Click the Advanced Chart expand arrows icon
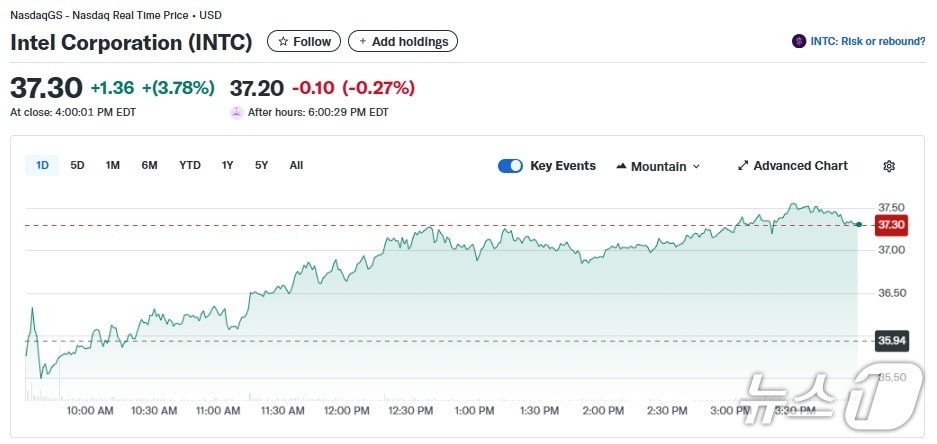Screen dimensions: 937x444 [x=743, y=166]
